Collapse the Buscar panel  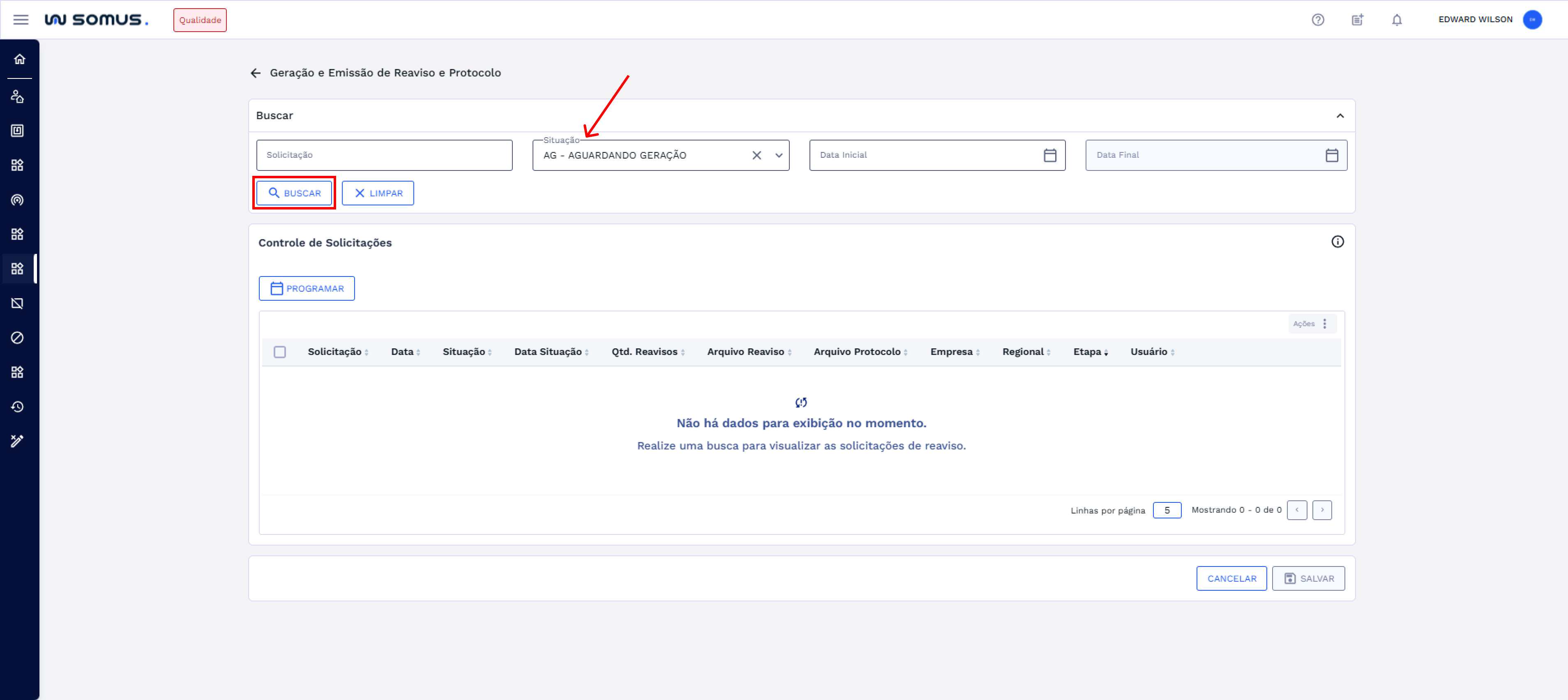pos(1340,116)
